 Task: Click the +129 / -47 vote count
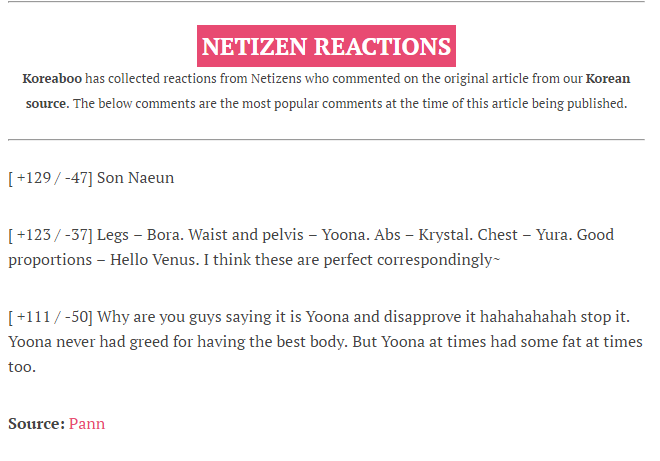point(51,178)
